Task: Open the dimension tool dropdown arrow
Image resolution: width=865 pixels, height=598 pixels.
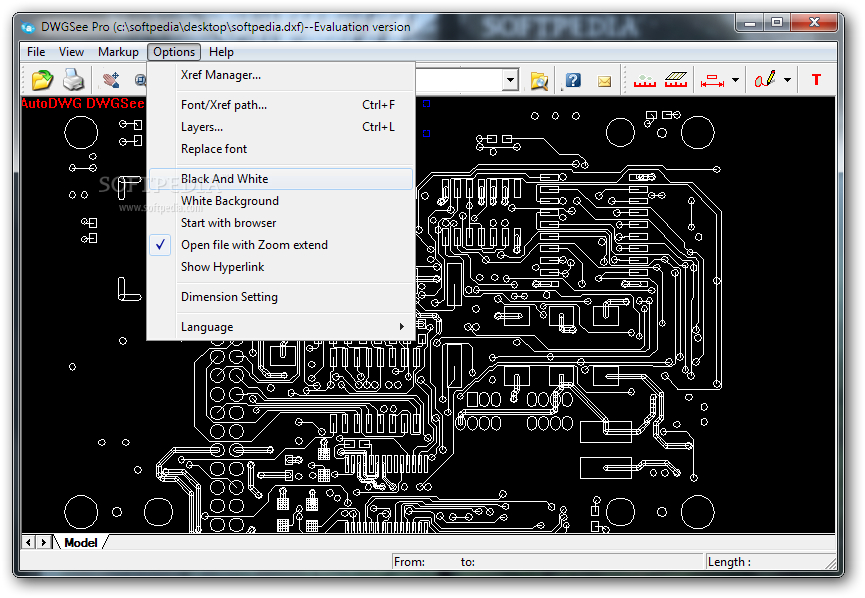Action: (x=735, y=81)
